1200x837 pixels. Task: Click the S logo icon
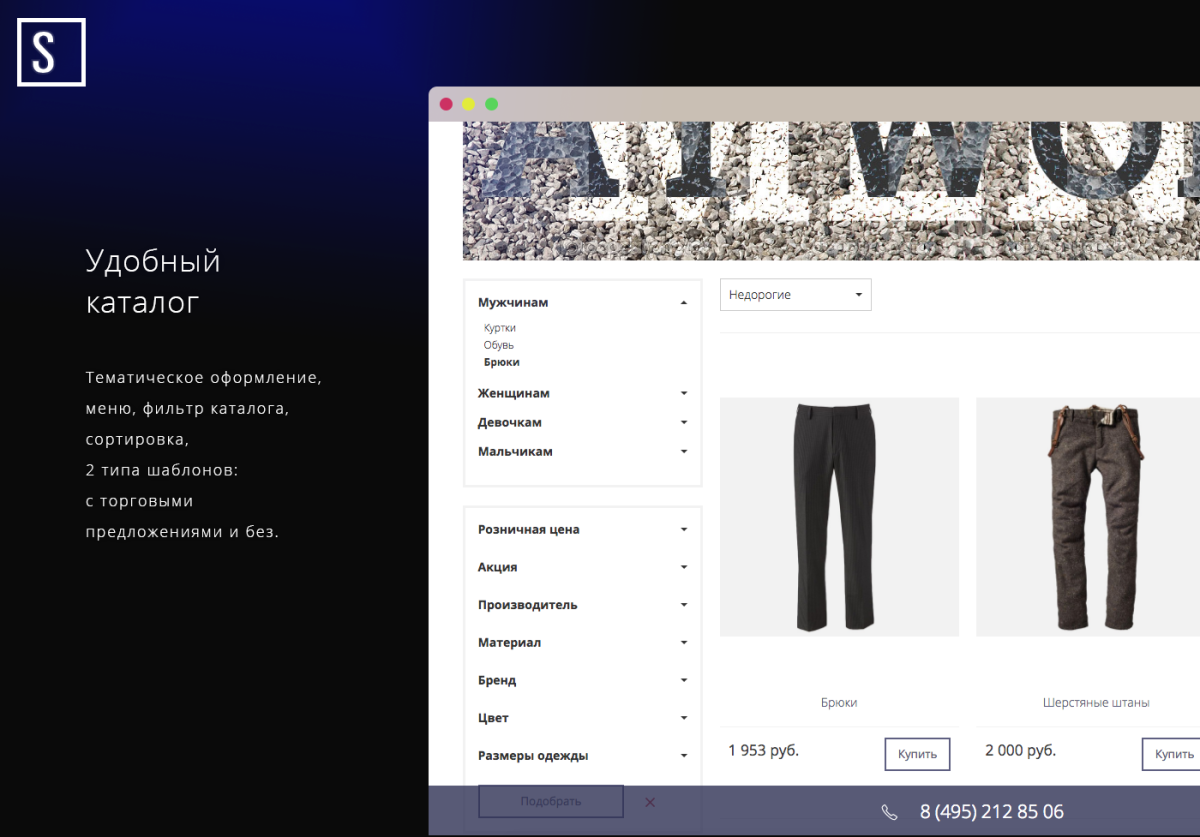[x=51, y=52]
